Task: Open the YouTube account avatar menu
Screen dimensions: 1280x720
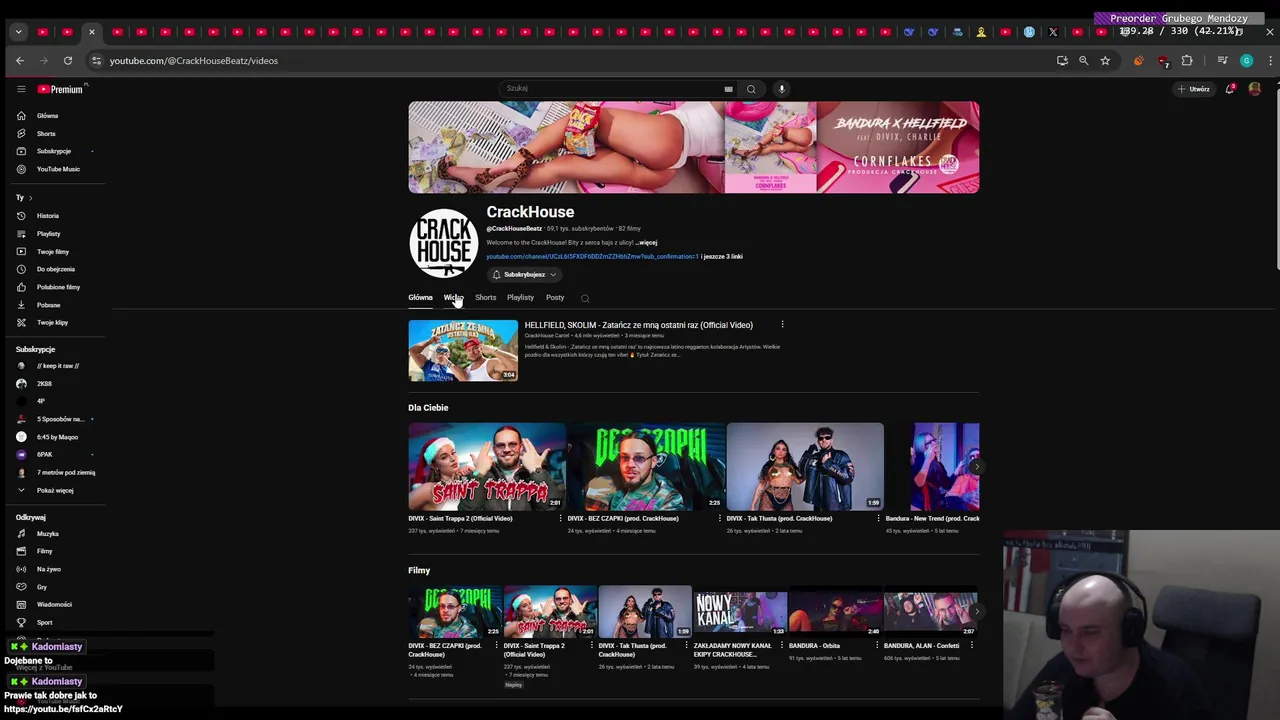Action: pos(1255,89)
